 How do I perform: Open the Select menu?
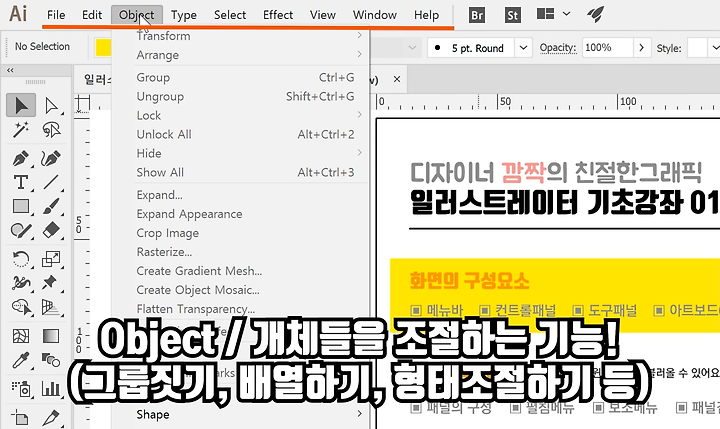click(230, 15)
